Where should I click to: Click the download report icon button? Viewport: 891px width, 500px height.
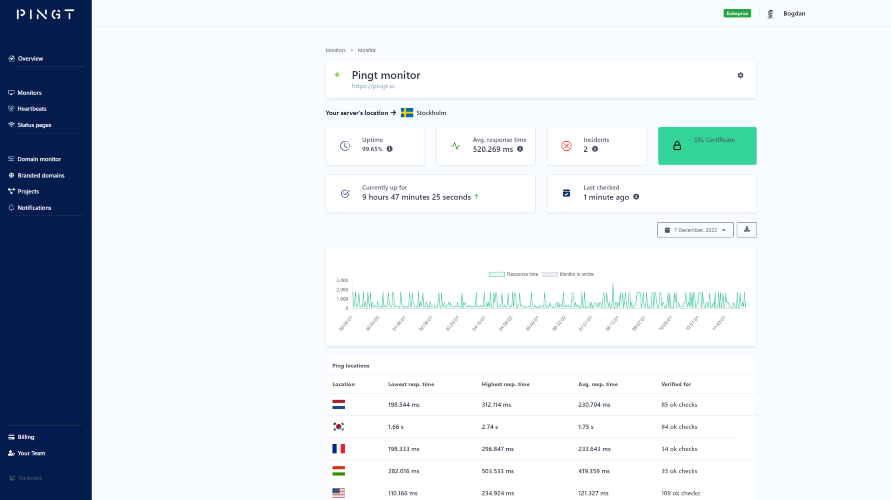tap(747, 230)
